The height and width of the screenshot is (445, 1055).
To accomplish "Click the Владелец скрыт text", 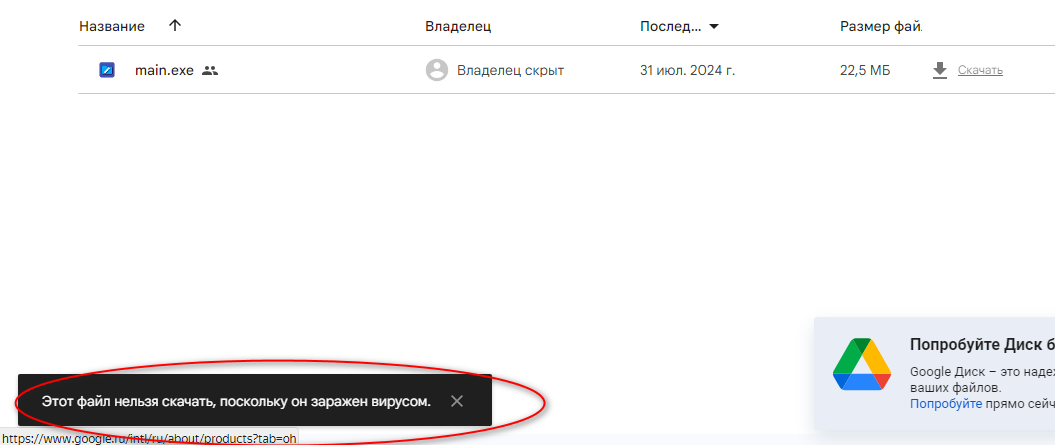I will (511, 70).
